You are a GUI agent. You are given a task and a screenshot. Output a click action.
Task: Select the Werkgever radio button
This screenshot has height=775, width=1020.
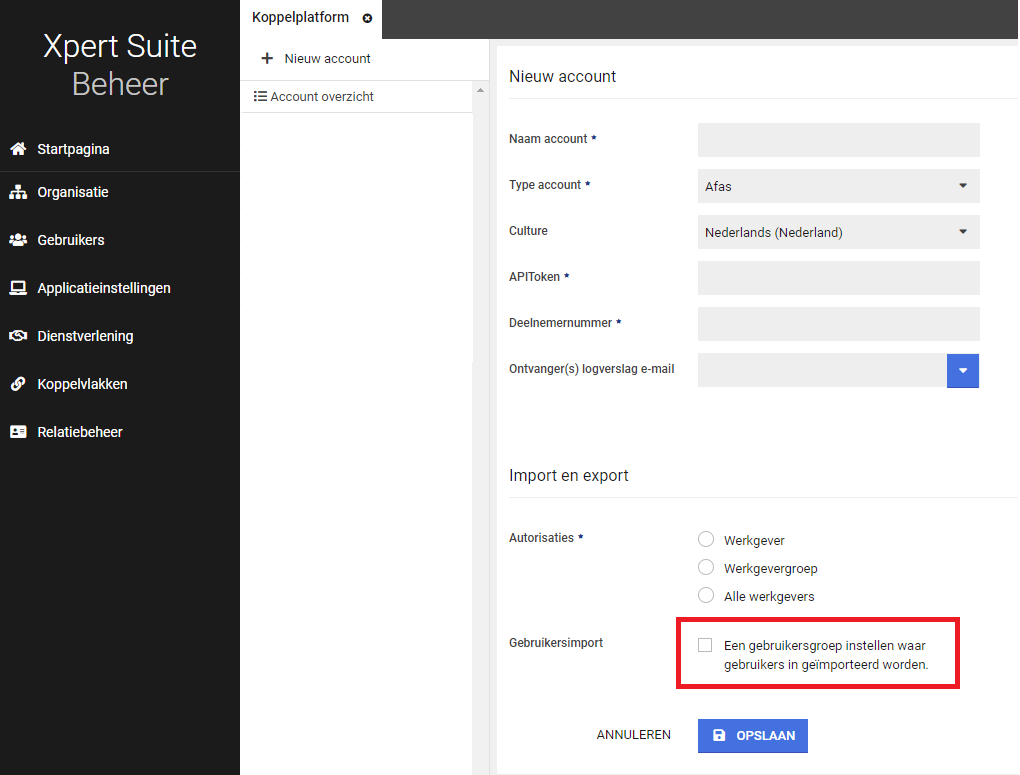click(x=706, y=540)
